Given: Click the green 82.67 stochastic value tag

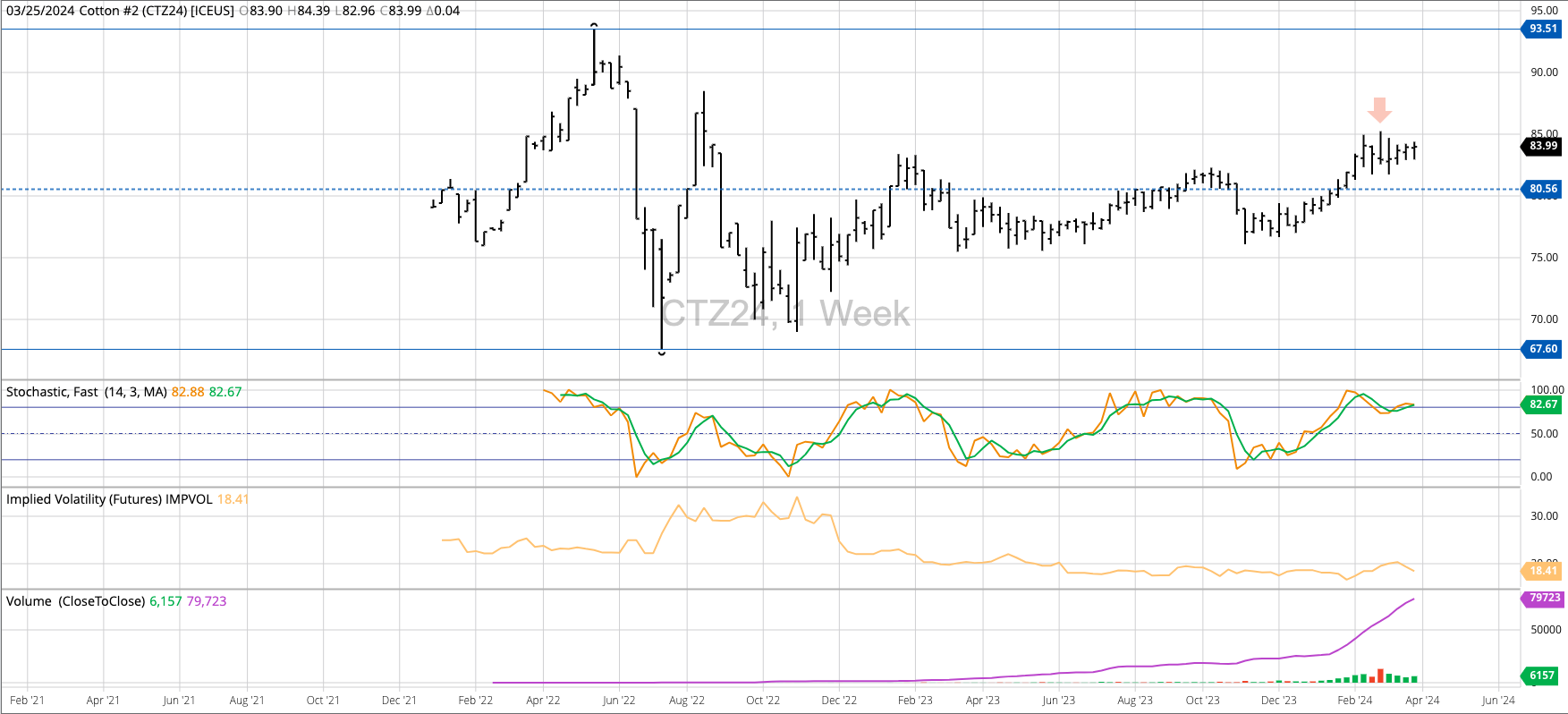Looking at the screenshot, I should (1542, 404).
